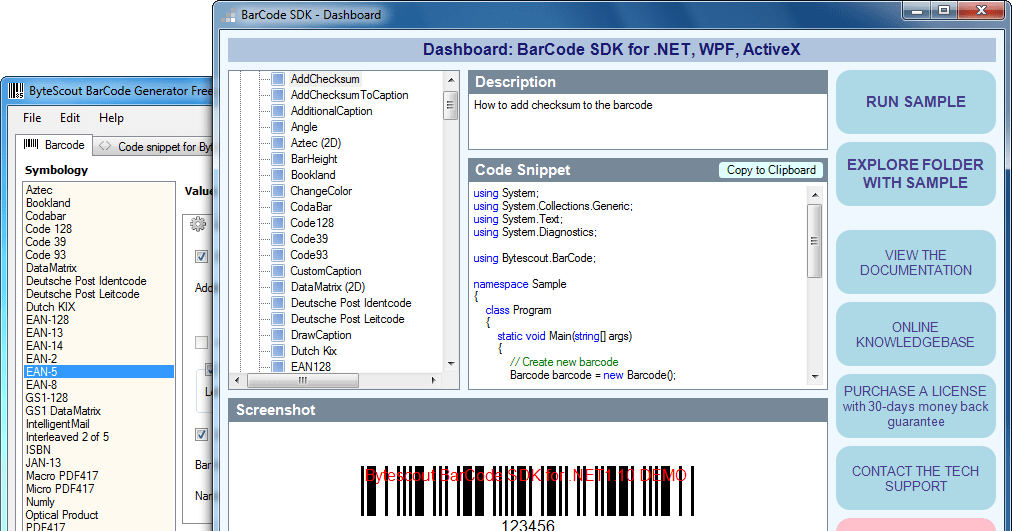Click the icon beside Deutsche Post Leitcode sample
The height and width of the screenshot is (531, 1012).
click(x=278, y=319)
